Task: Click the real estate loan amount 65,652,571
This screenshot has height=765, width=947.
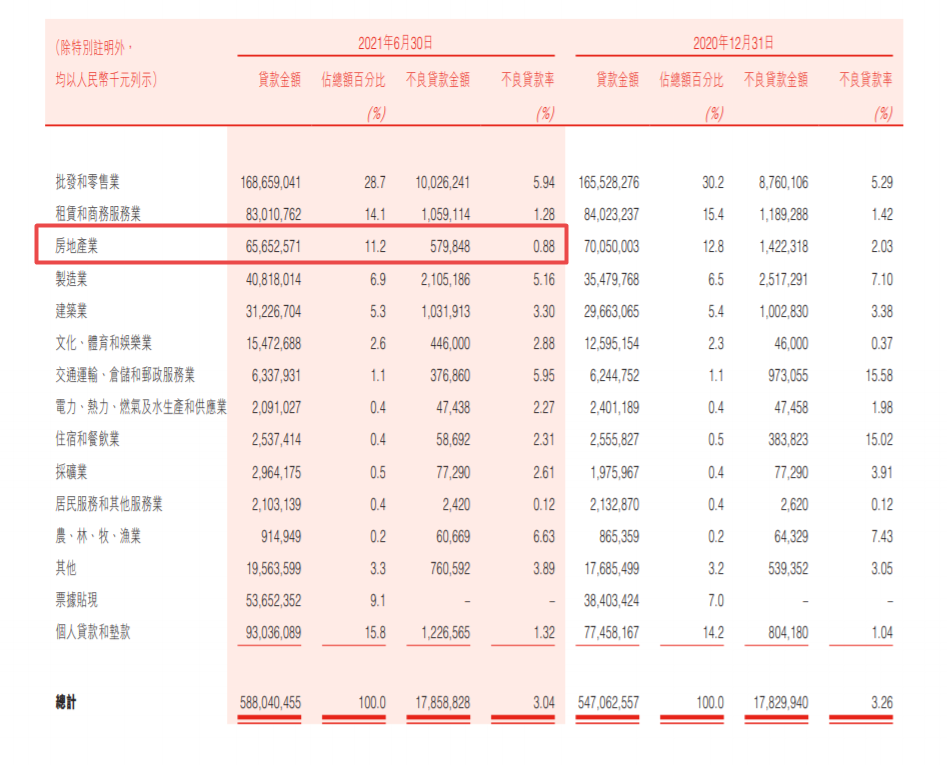Action: click(x=273, y=246)
